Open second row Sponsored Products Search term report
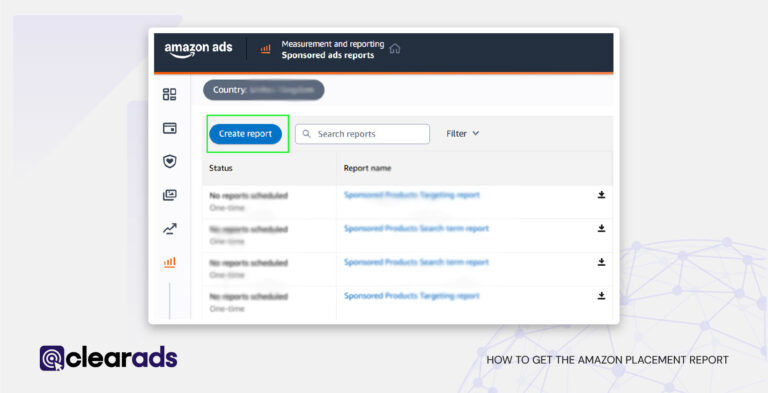768x393 pixels. pyautogui.click(x=416, y=228)
